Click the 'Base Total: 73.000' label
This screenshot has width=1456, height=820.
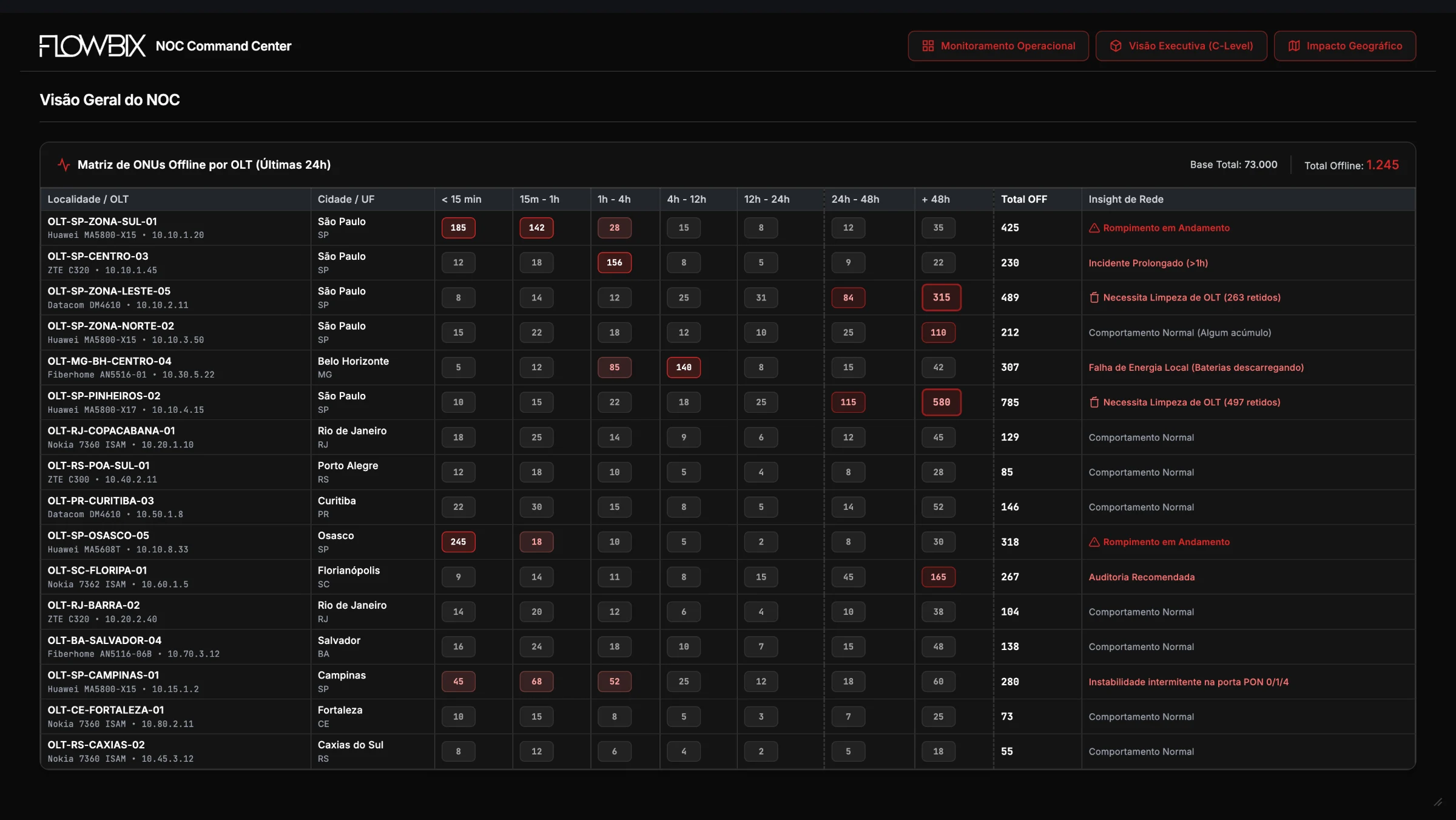click(x=1233, y=164)
